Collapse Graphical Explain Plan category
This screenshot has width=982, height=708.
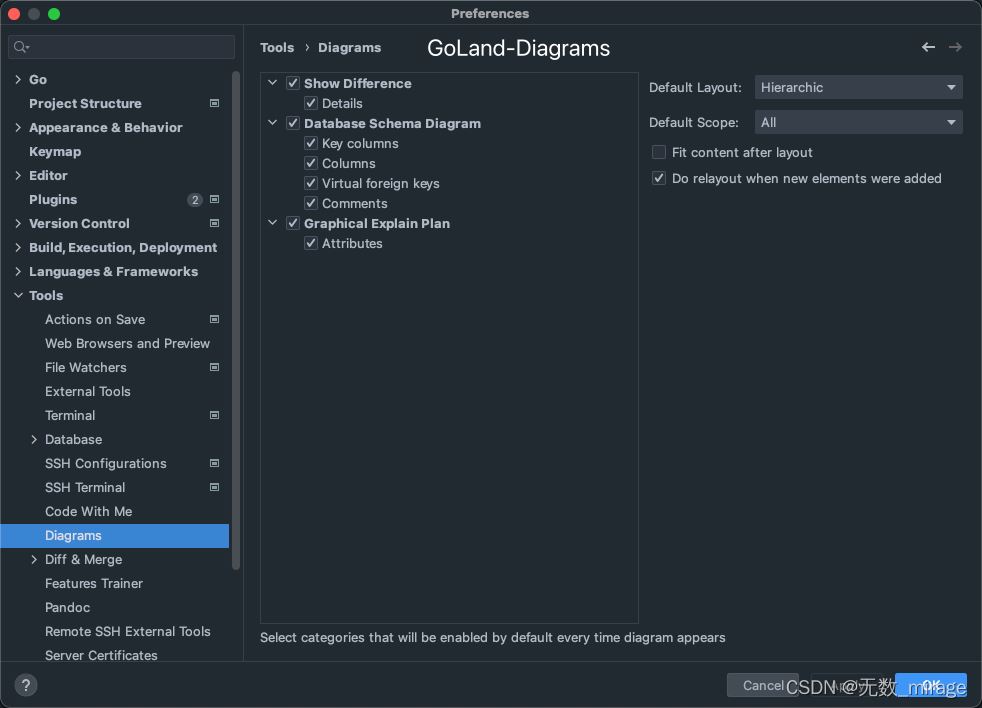pyautogui.click(x=272, y=223)
